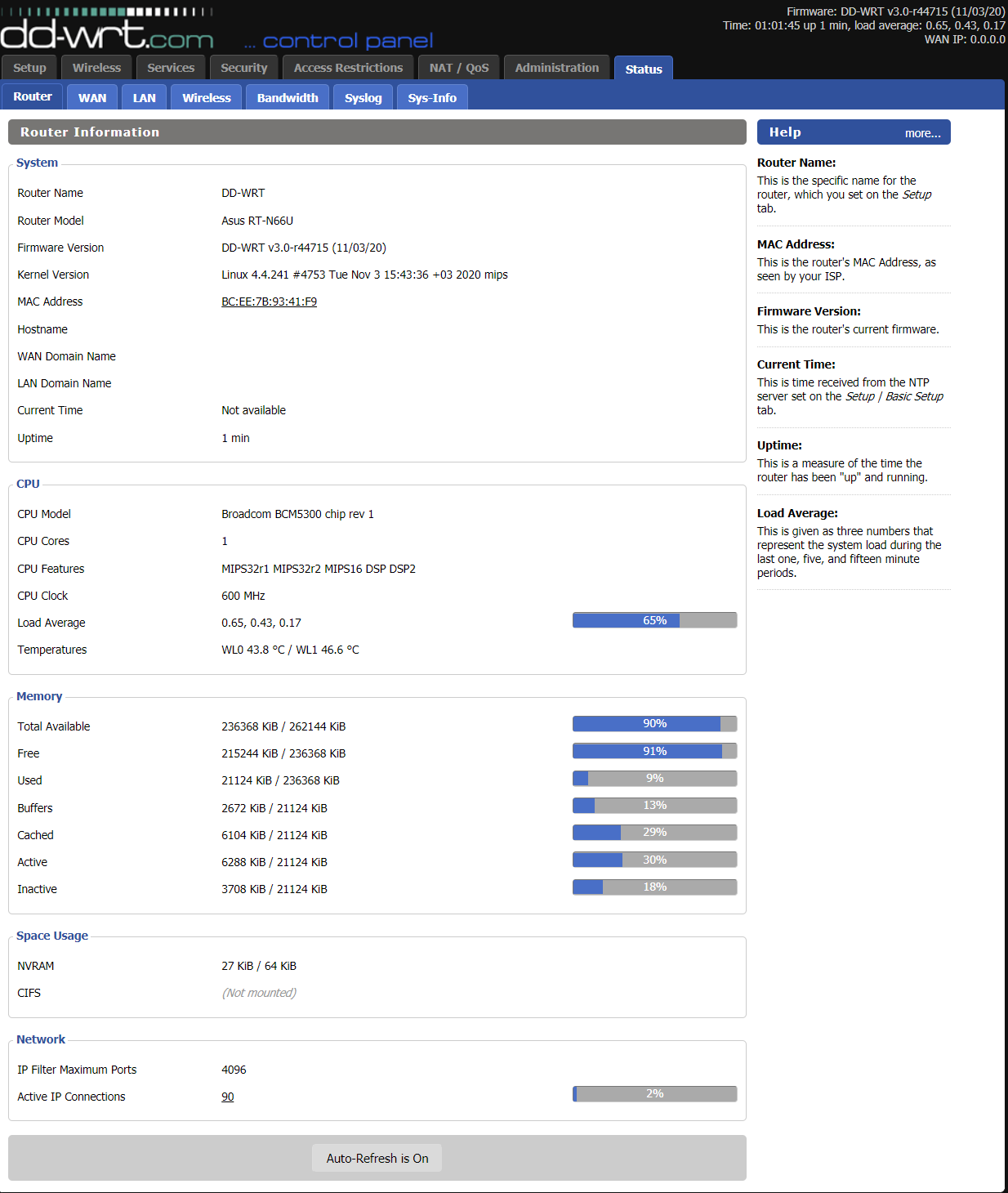Click the IP Filter Maximum Ports value 4096
The image size is (1008, 1193).
(234, 1070)
